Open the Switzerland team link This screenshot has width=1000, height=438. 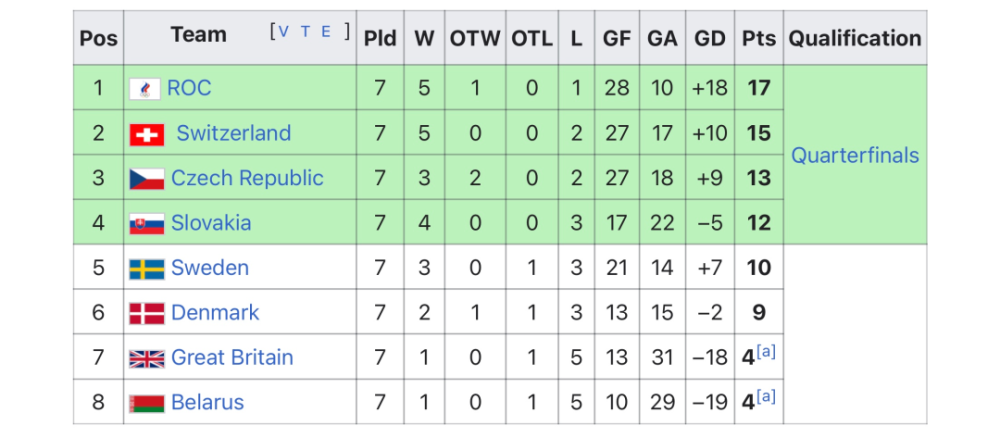234,133
